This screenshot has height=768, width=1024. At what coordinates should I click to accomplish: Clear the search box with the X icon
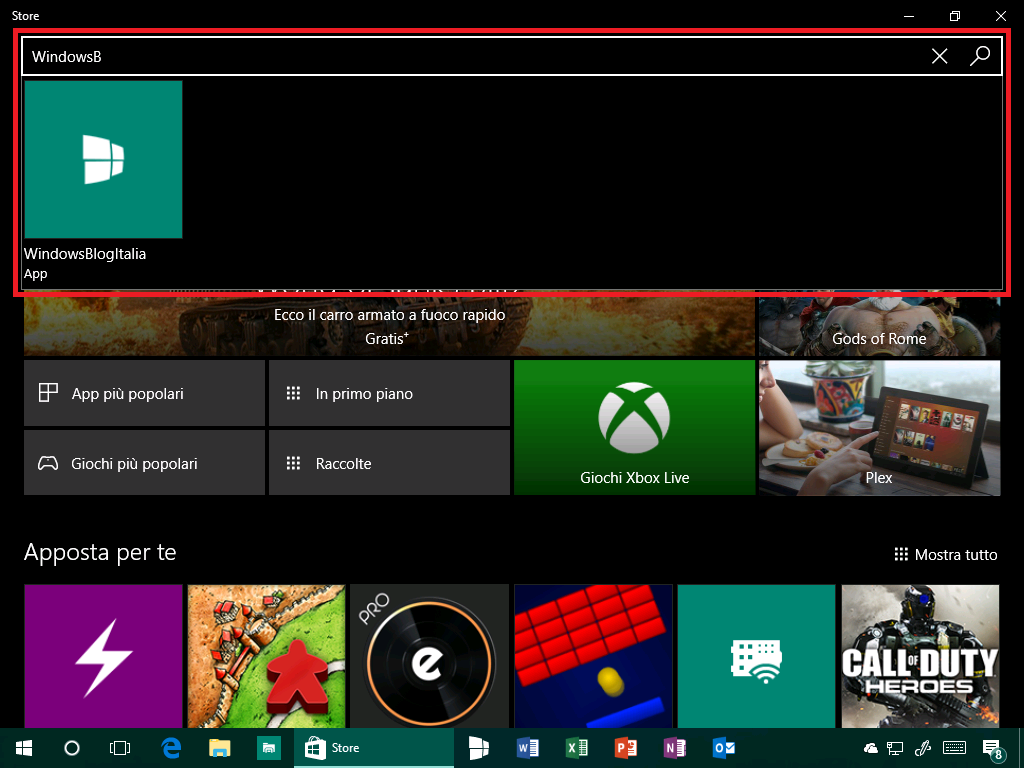pos(939,56)
